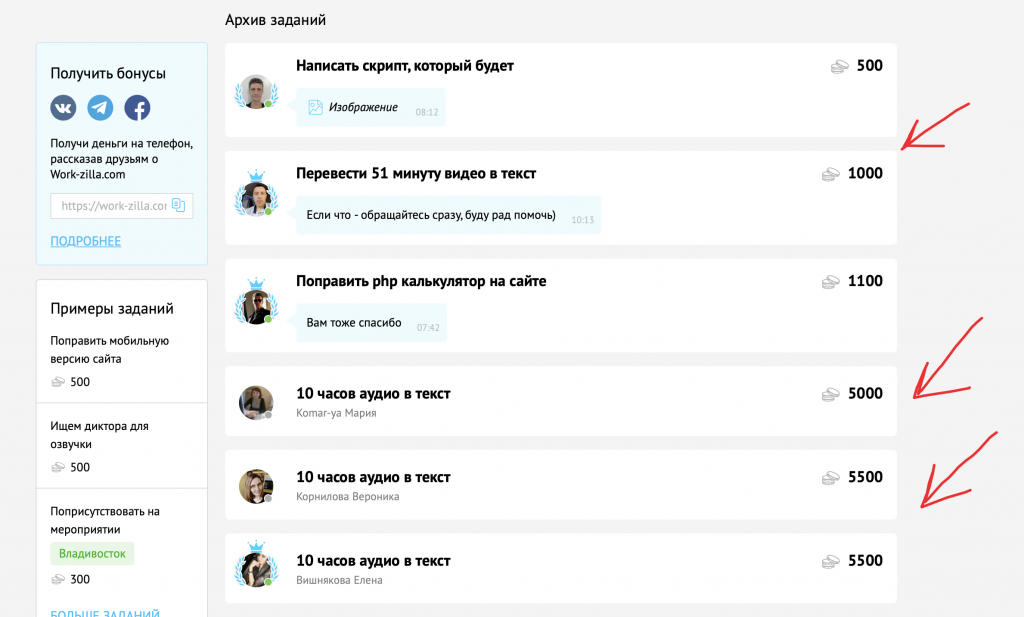The width and height of the screenshot is (1024, 617).
Task: Open task Перевести 51 минуту видео в текст
Action: pos(416,174)
